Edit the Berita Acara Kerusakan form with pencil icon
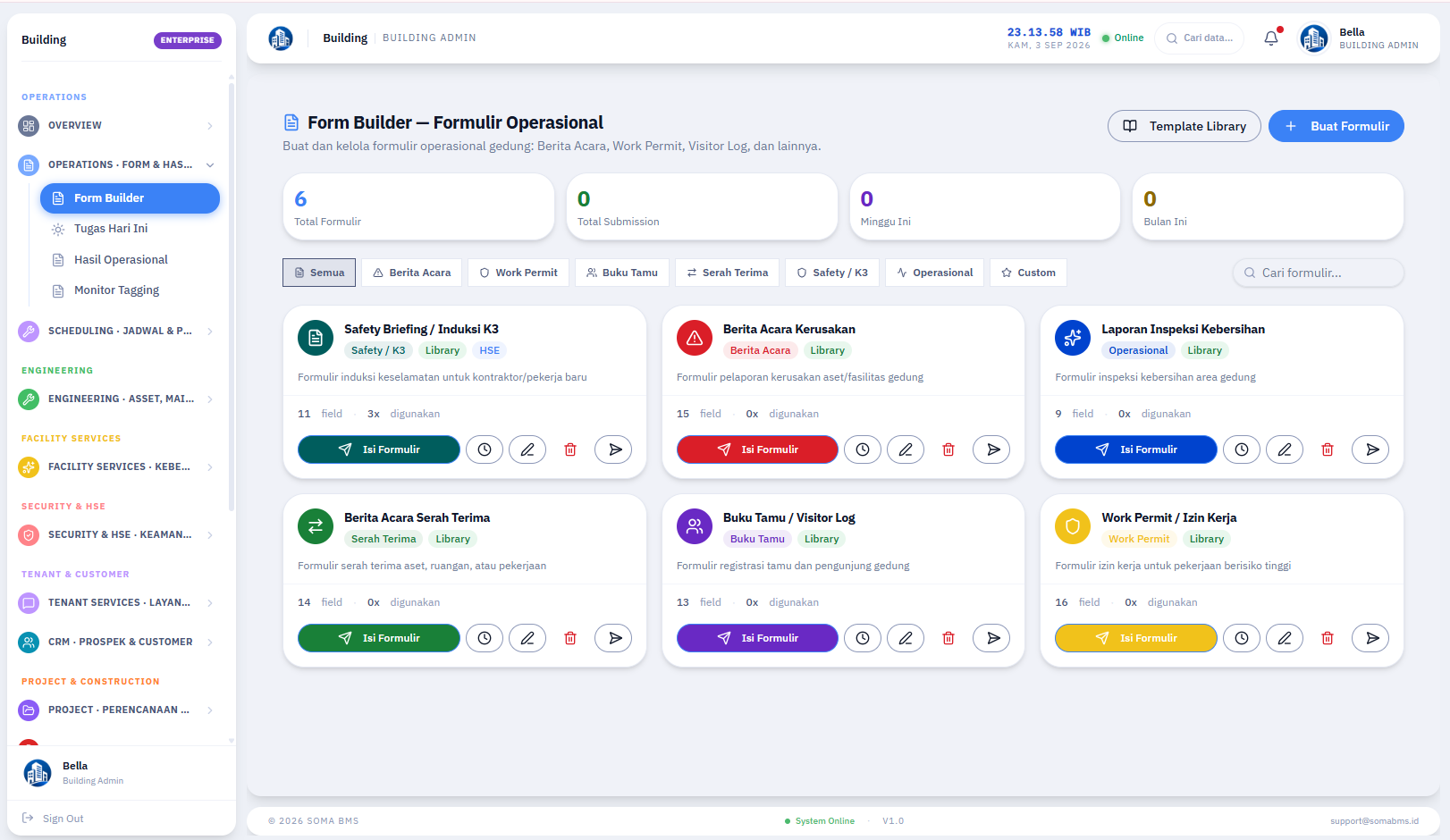 coord(906,449)
